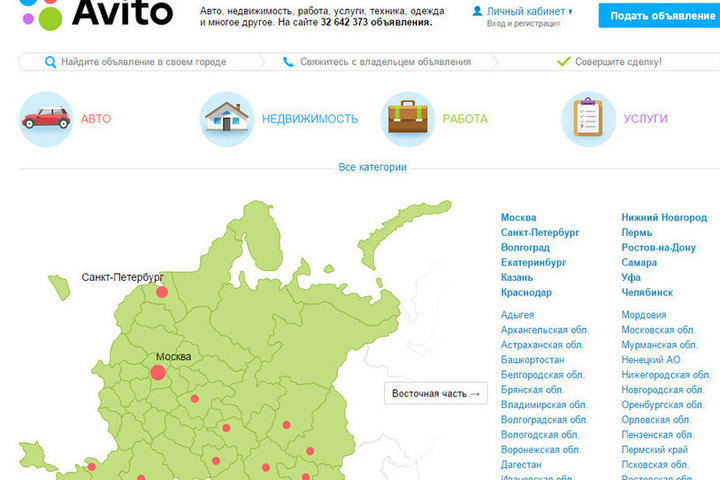The image size is (720, 480).
Task: Open the РАБОТА category
Action: 465,119
